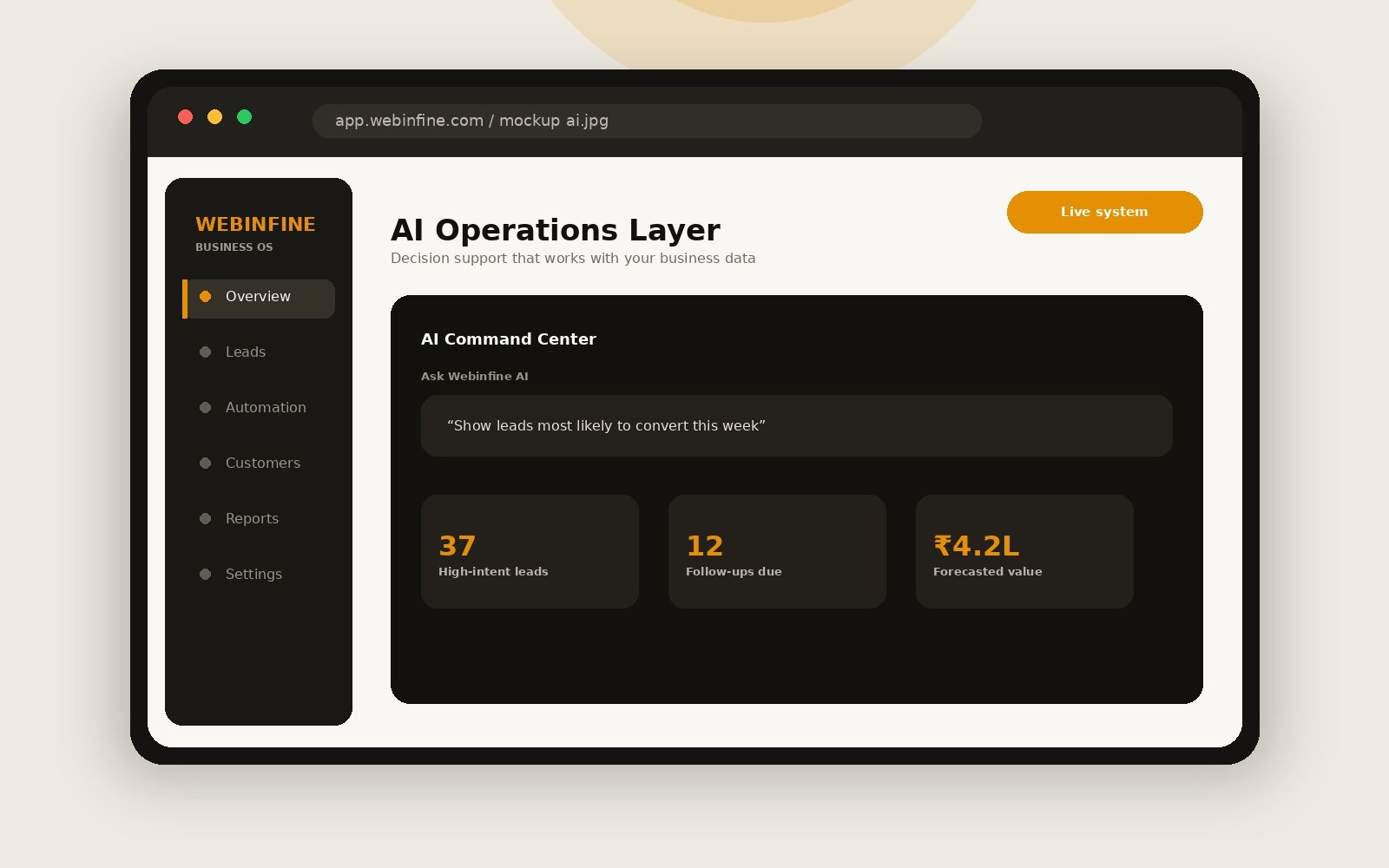The width and height of the screenshot is (1389, 868).
Task: Open the 12 Follow-ups due card
Action: pyautogui.click(x=777, y=552)
